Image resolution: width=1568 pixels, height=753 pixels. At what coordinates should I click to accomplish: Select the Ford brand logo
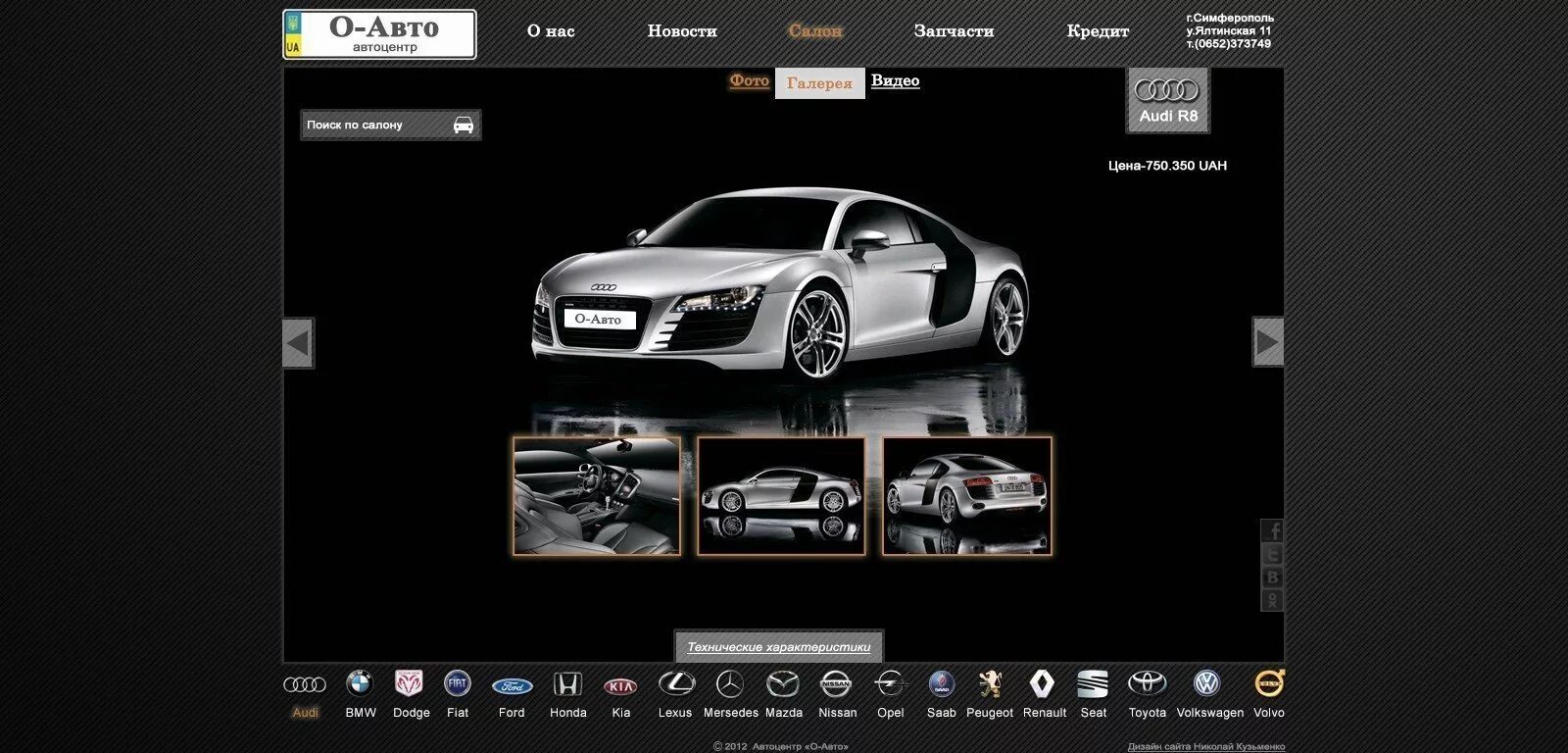point(512,686)
